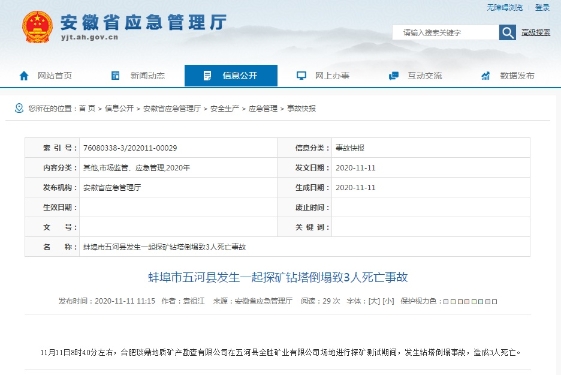
Task: Click the 阅读 29 次 read count
Action: point(320,301)
